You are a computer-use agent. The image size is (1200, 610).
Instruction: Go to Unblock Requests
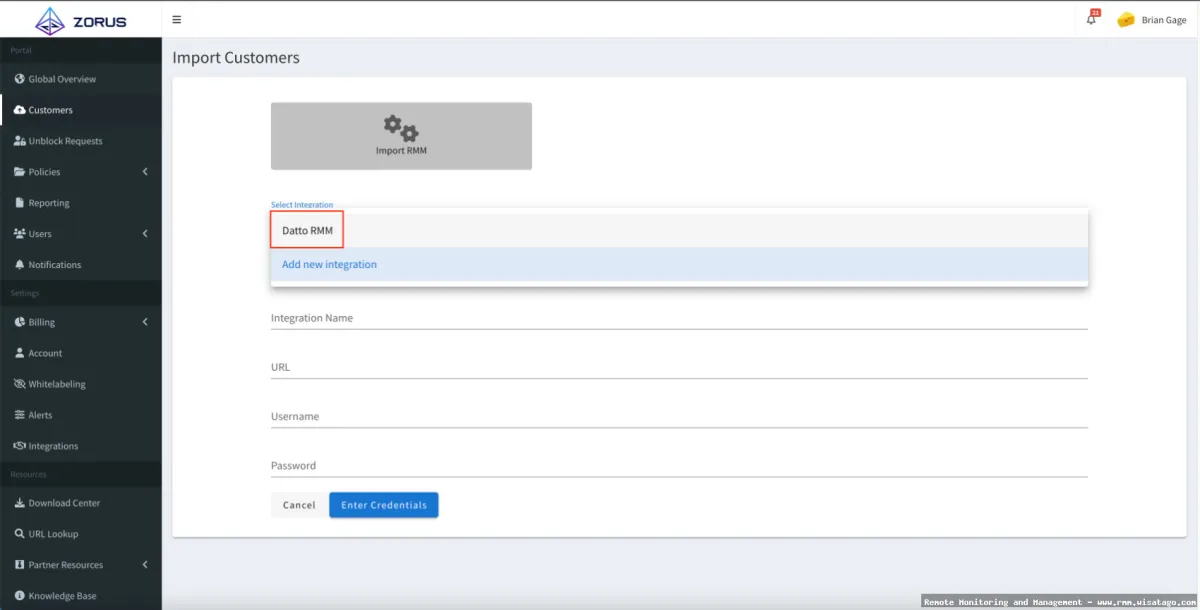point(65,141)
